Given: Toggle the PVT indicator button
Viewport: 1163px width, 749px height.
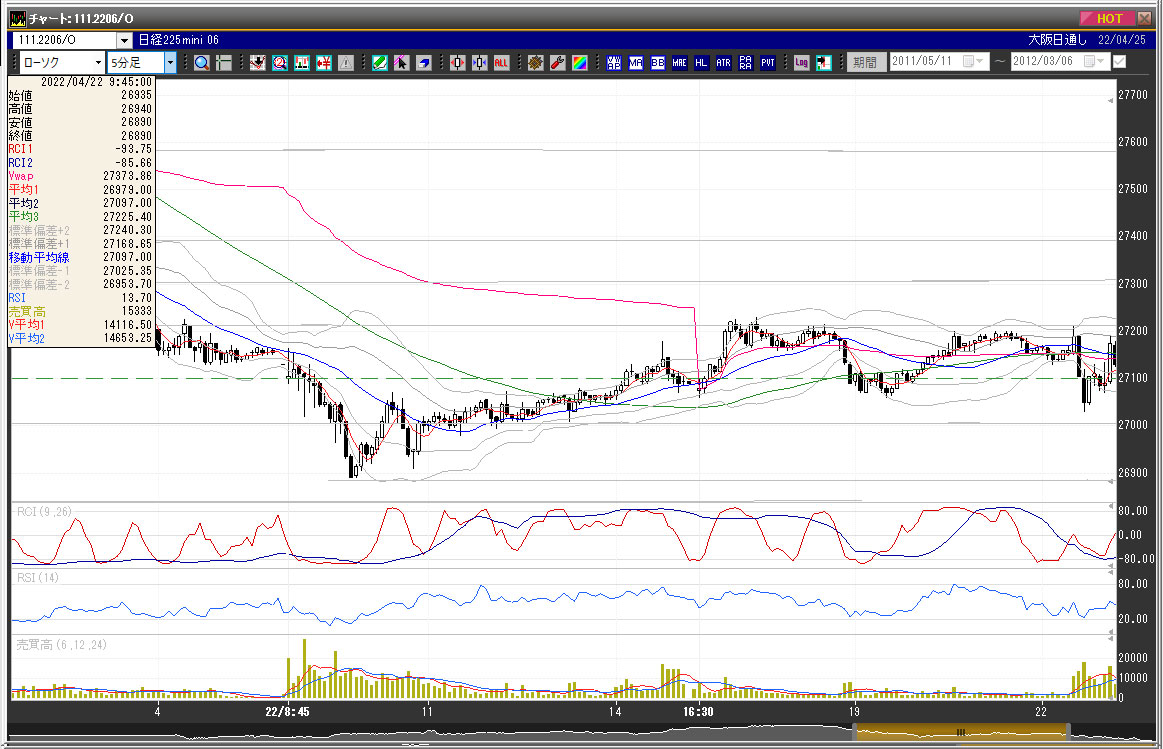Looking at the screenshot, I should [767, 63].
